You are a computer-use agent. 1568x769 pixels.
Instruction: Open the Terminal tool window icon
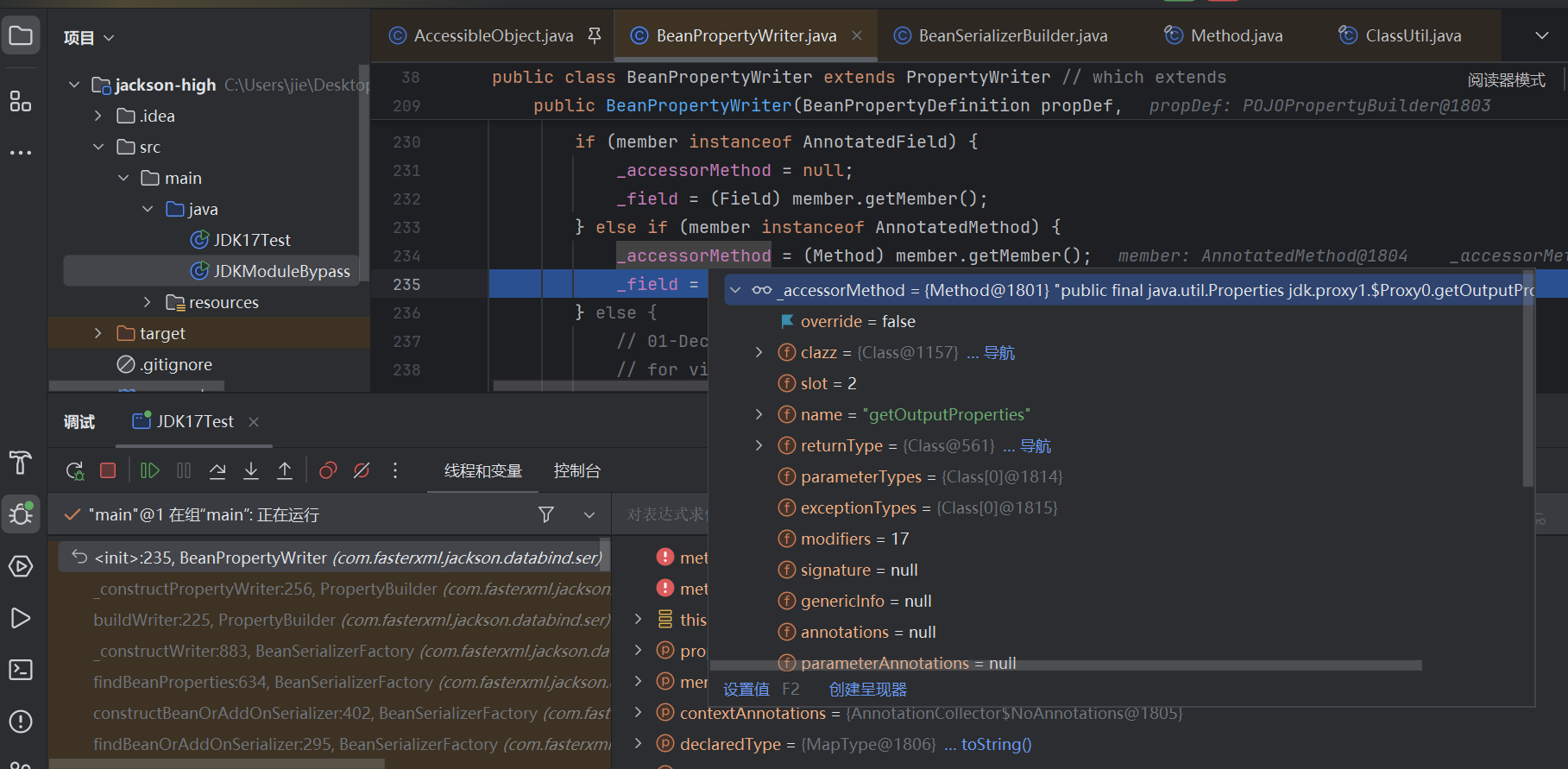point(21,670)
